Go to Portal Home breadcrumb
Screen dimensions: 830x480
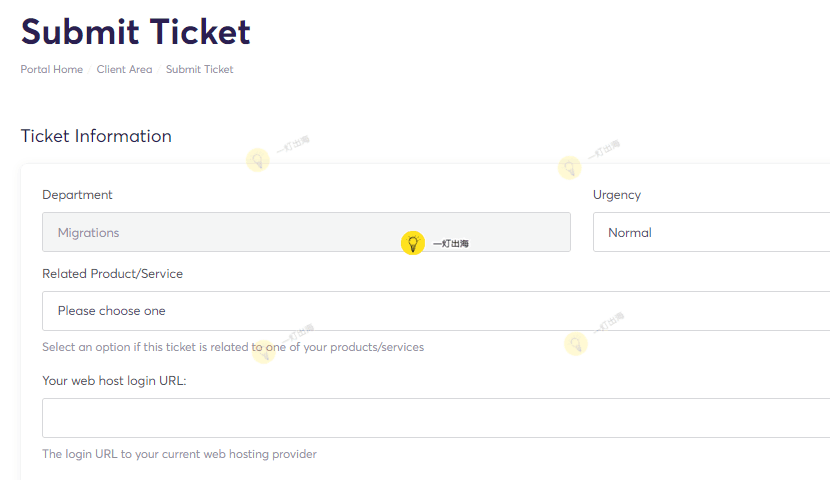tap(52, 70)
